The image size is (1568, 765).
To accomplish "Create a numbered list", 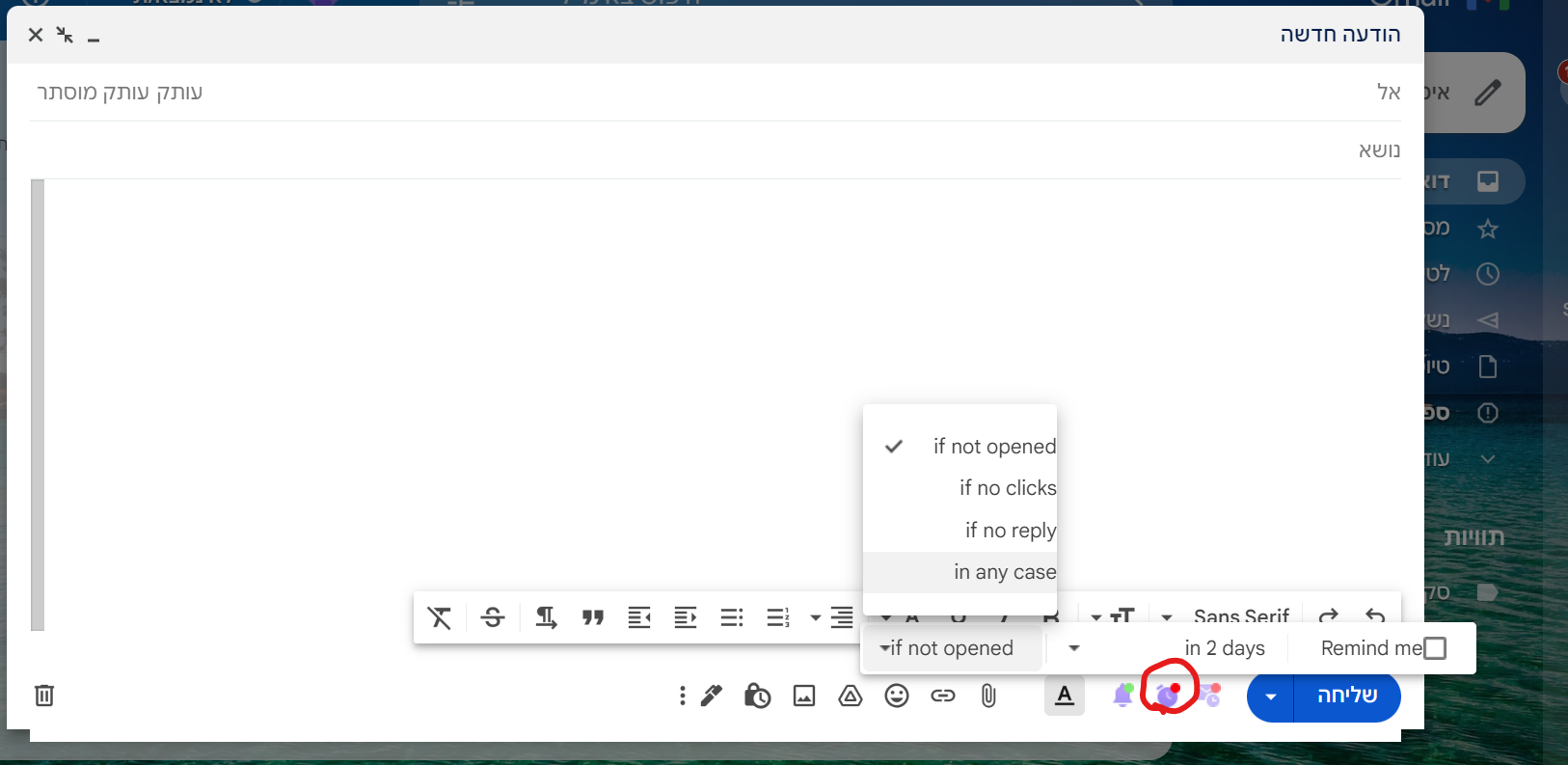I will pyautogui.click(x=778, y=617).
